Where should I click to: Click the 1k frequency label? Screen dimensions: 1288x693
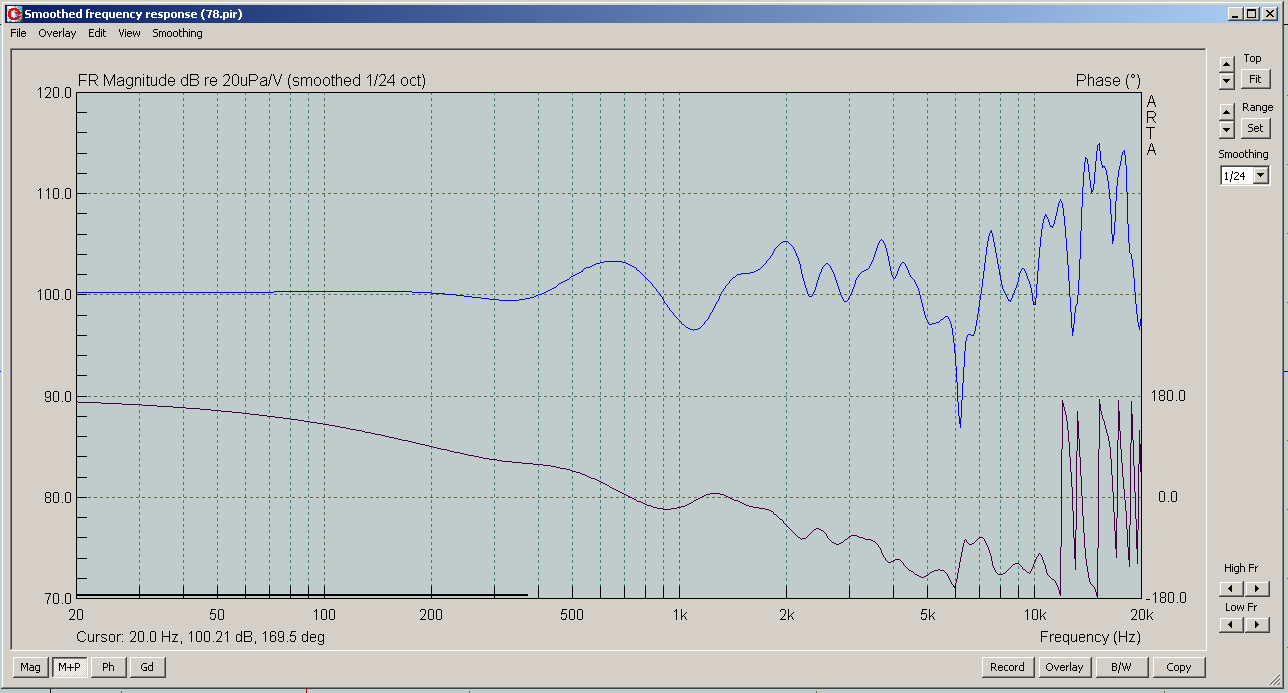pyautogui.click(x=680, y=613)
